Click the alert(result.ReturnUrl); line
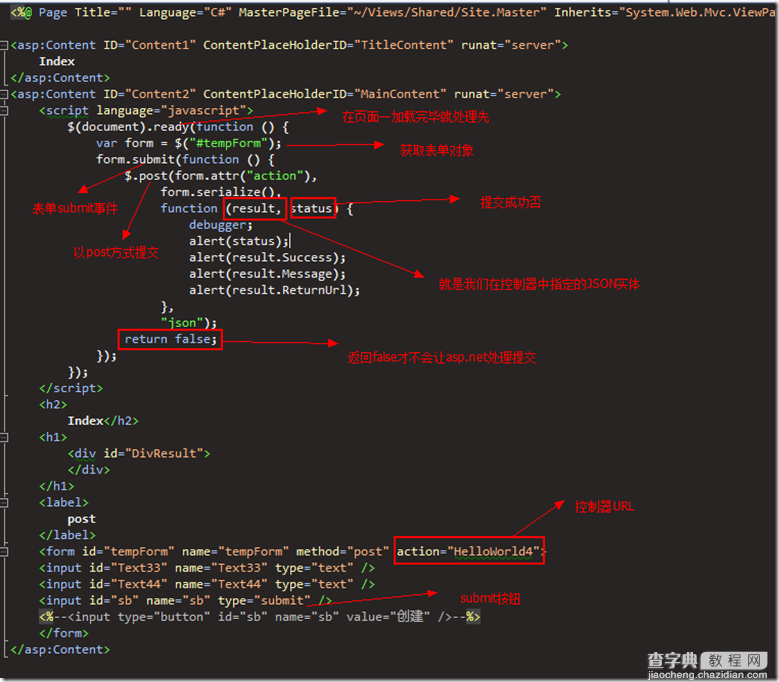 [274, 291]
